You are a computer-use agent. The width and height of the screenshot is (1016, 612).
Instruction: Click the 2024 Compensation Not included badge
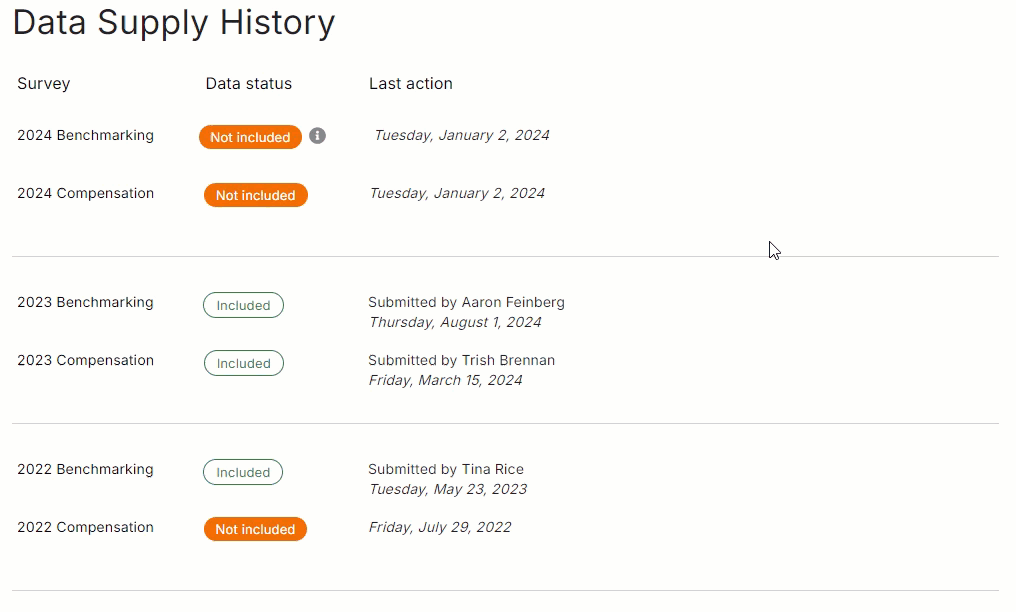pos(255,195)
